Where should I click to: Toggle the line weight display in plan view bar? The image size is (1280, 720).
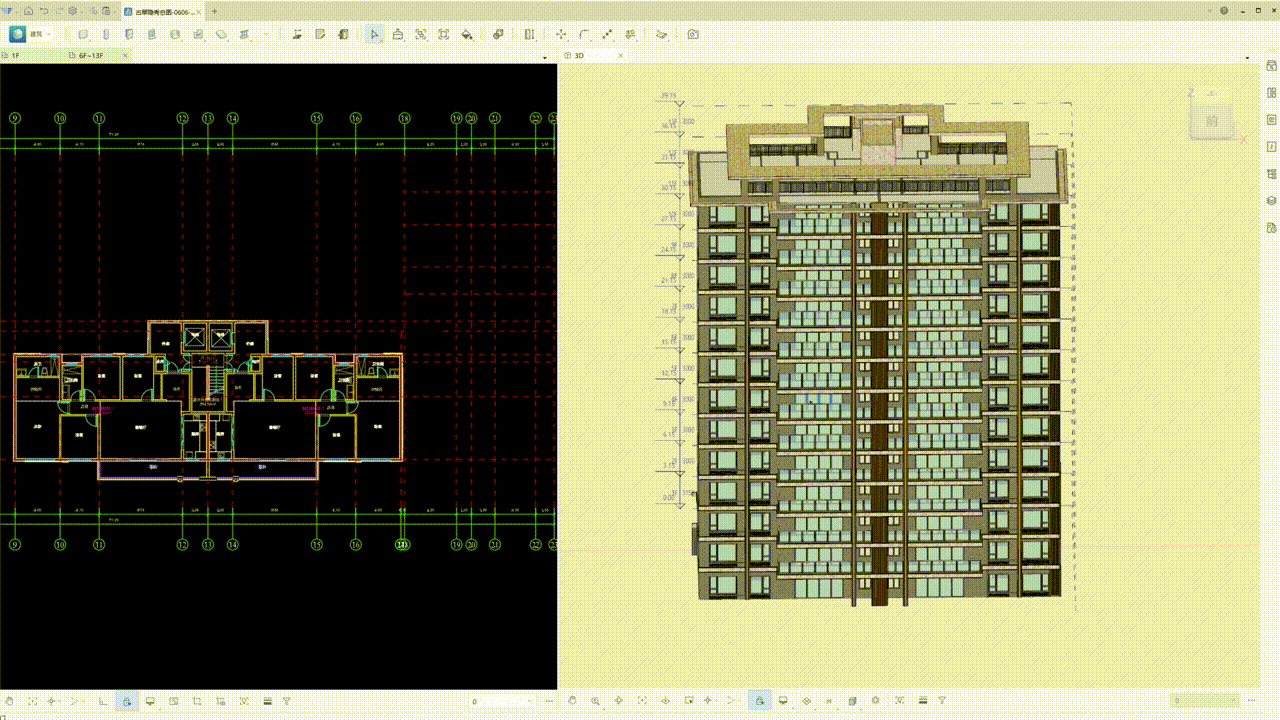coord(267,701)
